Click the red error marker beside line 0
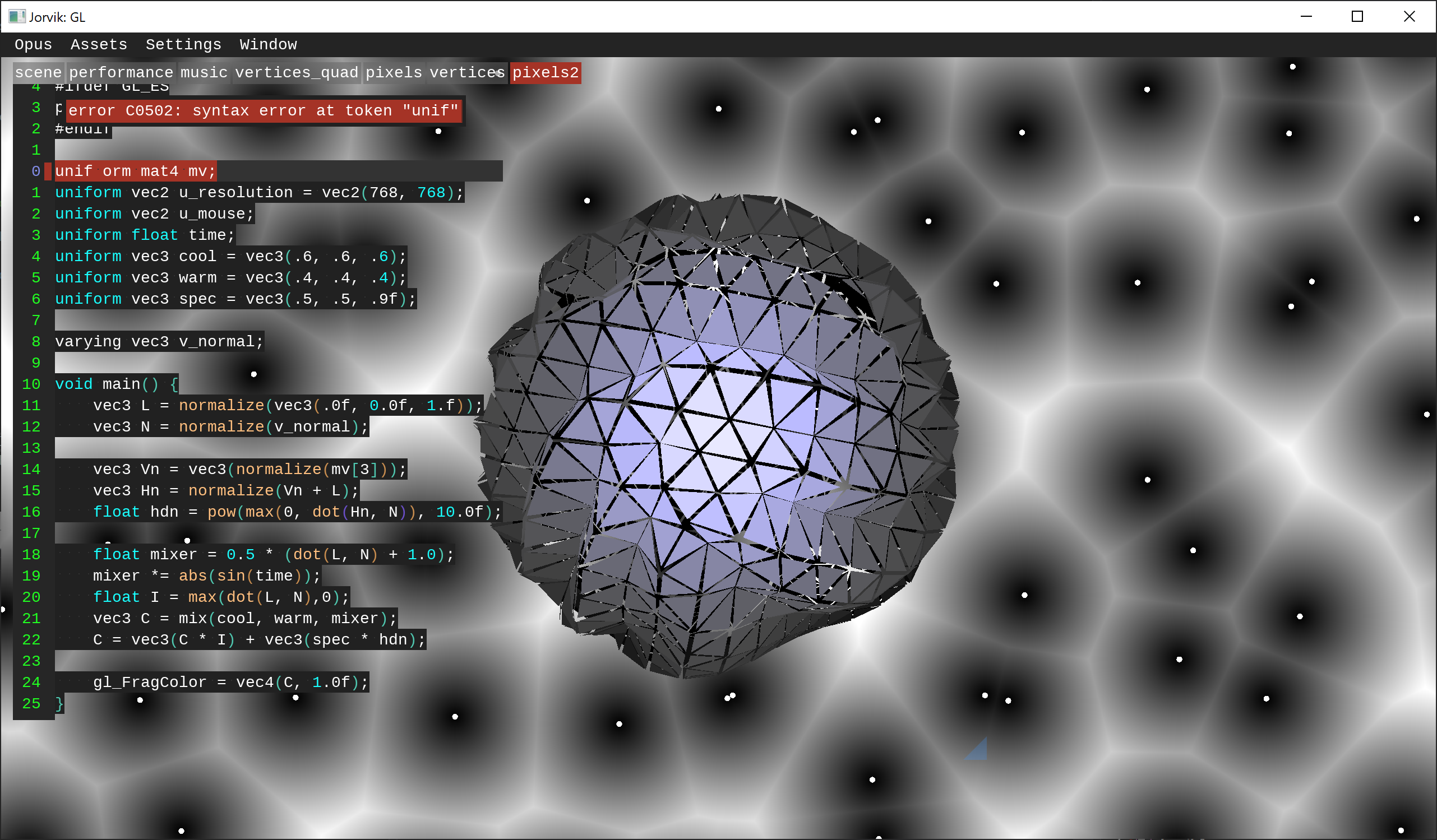Screen dimensions: 1437x840 [x=48, y=171]
